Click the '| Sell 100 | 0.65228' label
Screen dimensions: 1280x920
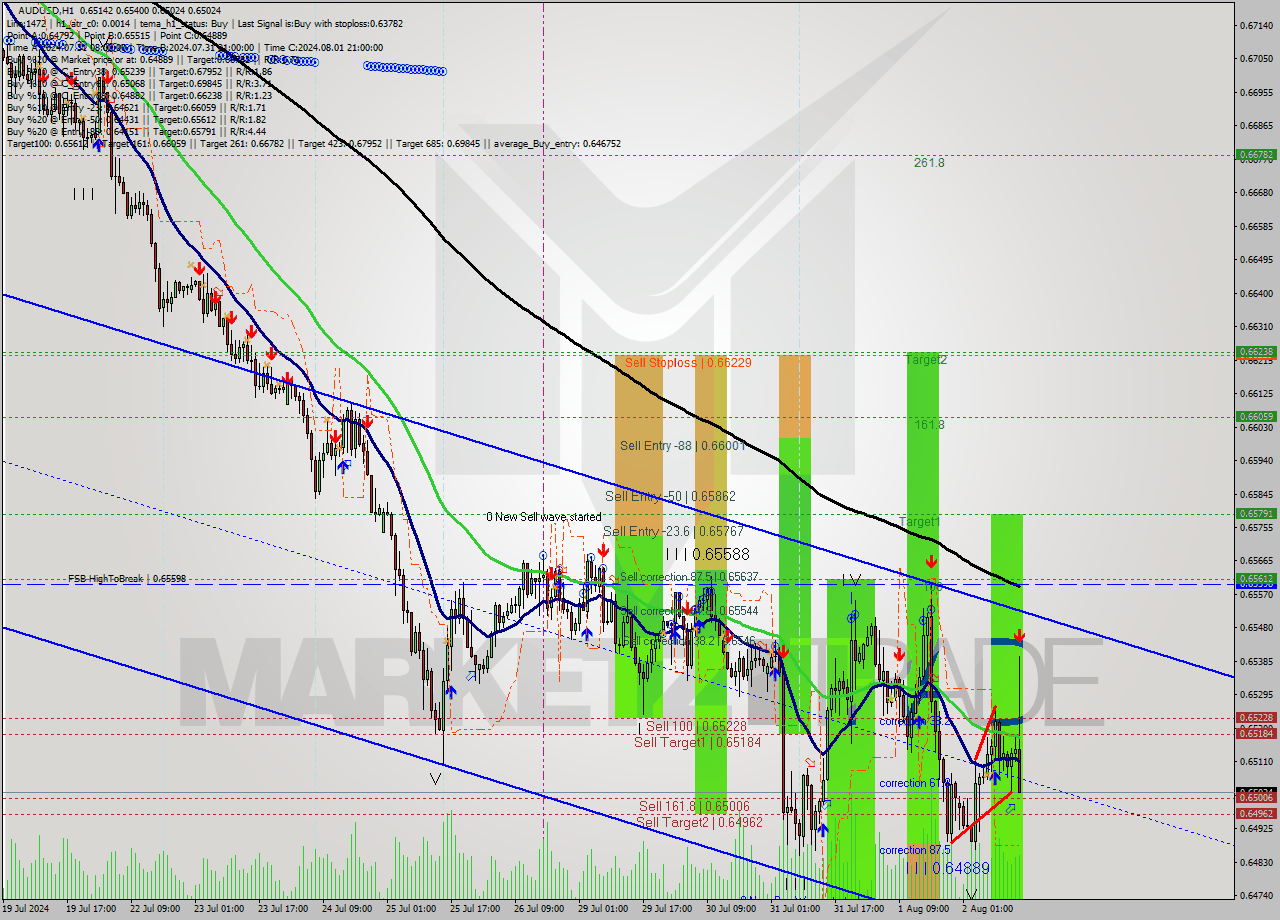click(692, 726)
